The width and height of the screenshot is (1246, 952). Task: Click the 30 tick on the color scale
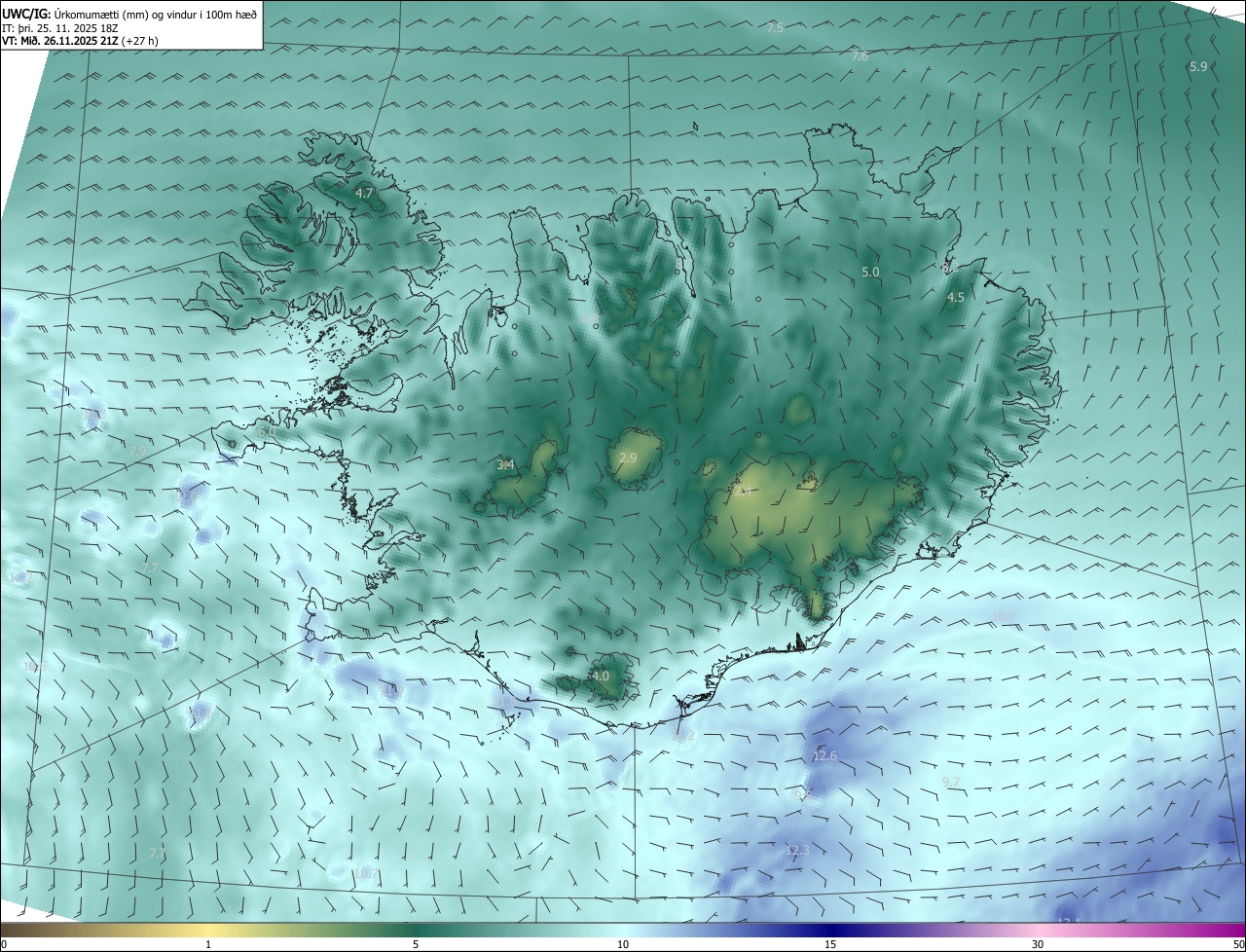click(x=1038, y=944)
